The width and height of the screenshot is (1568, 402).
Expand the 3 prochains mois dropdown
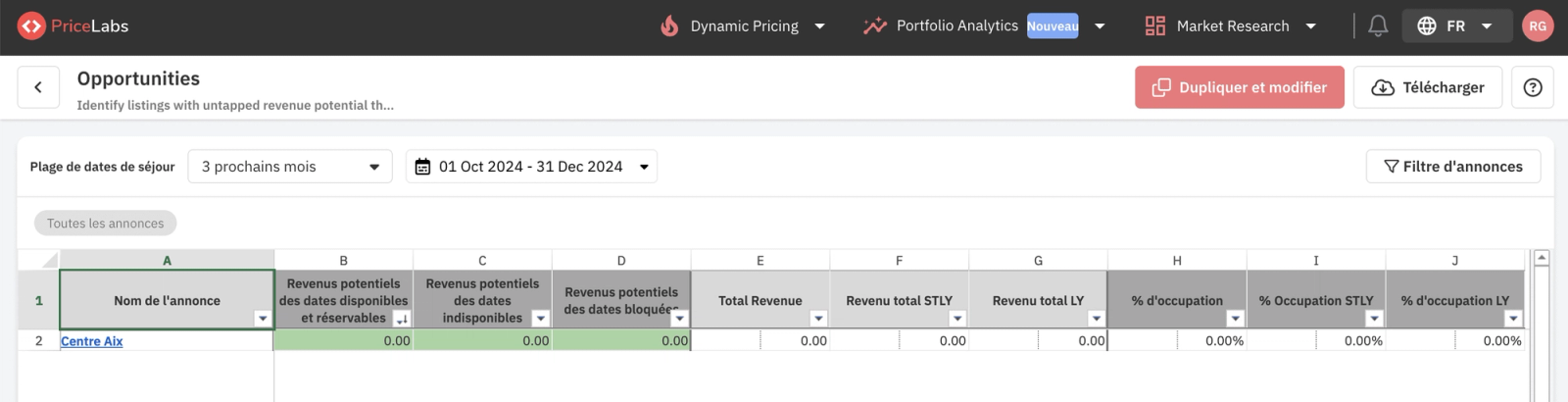click(x=290, y=167)
